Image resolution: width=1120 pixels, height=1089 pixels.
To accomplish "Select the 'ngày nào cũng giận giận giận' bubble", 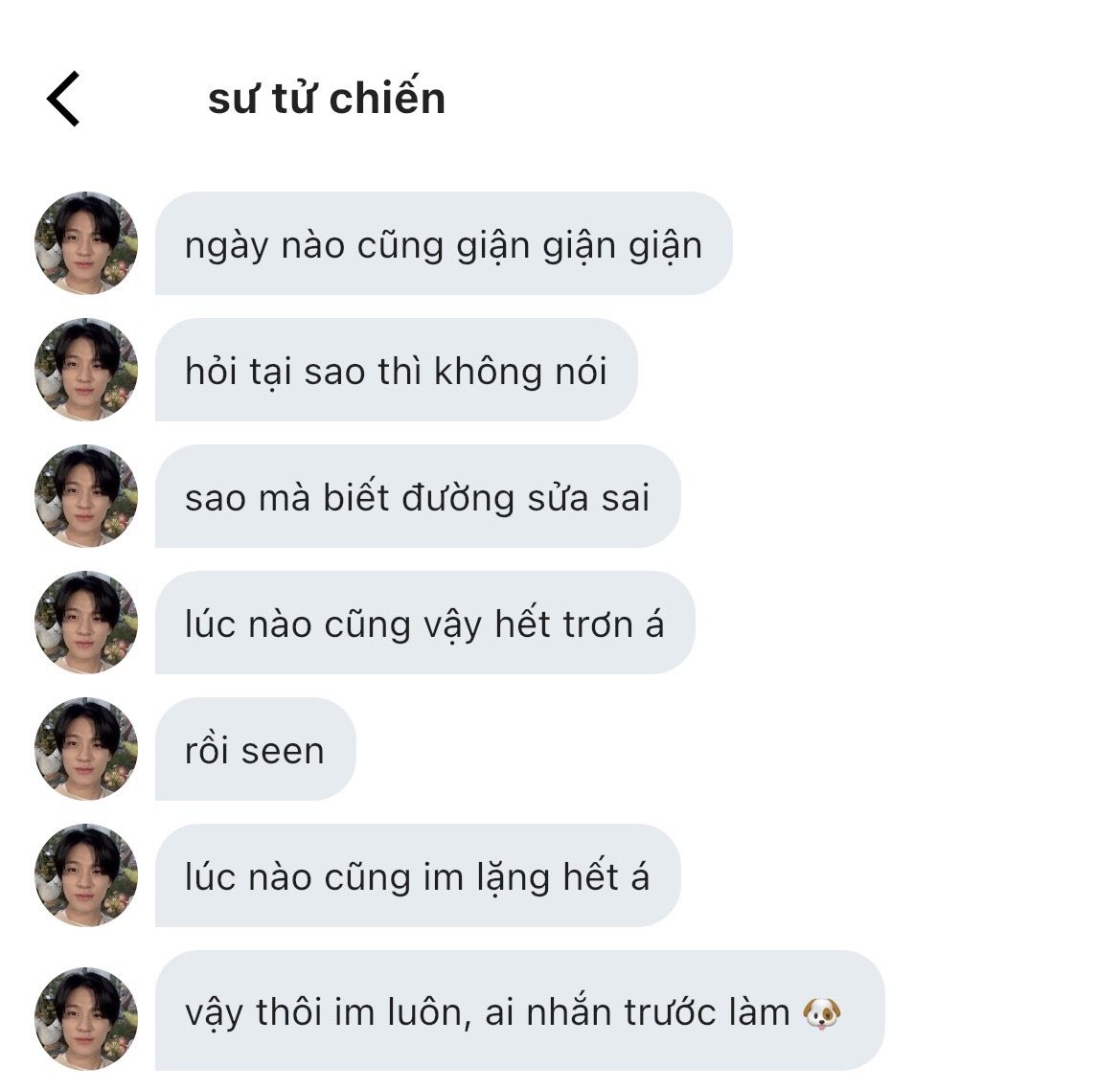I will click(x=444, y=242).
